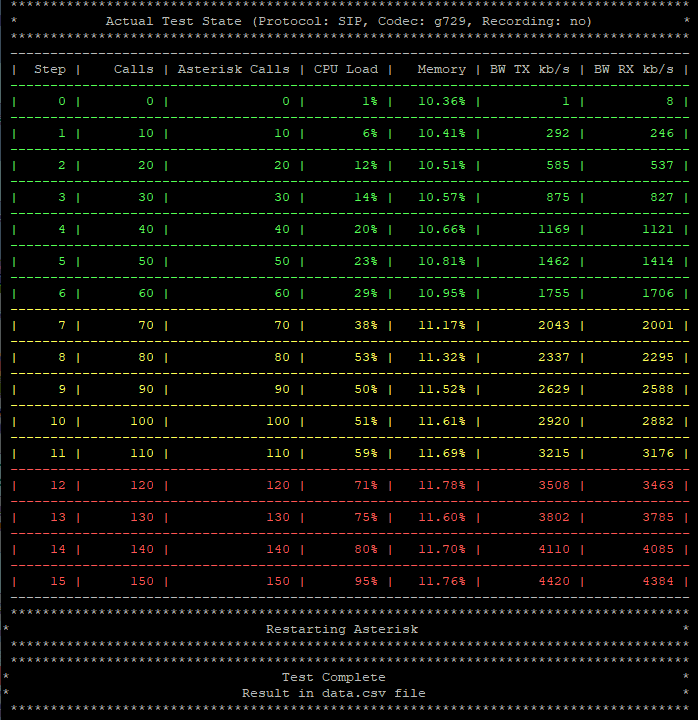Click memory value 11.60%

442,517
